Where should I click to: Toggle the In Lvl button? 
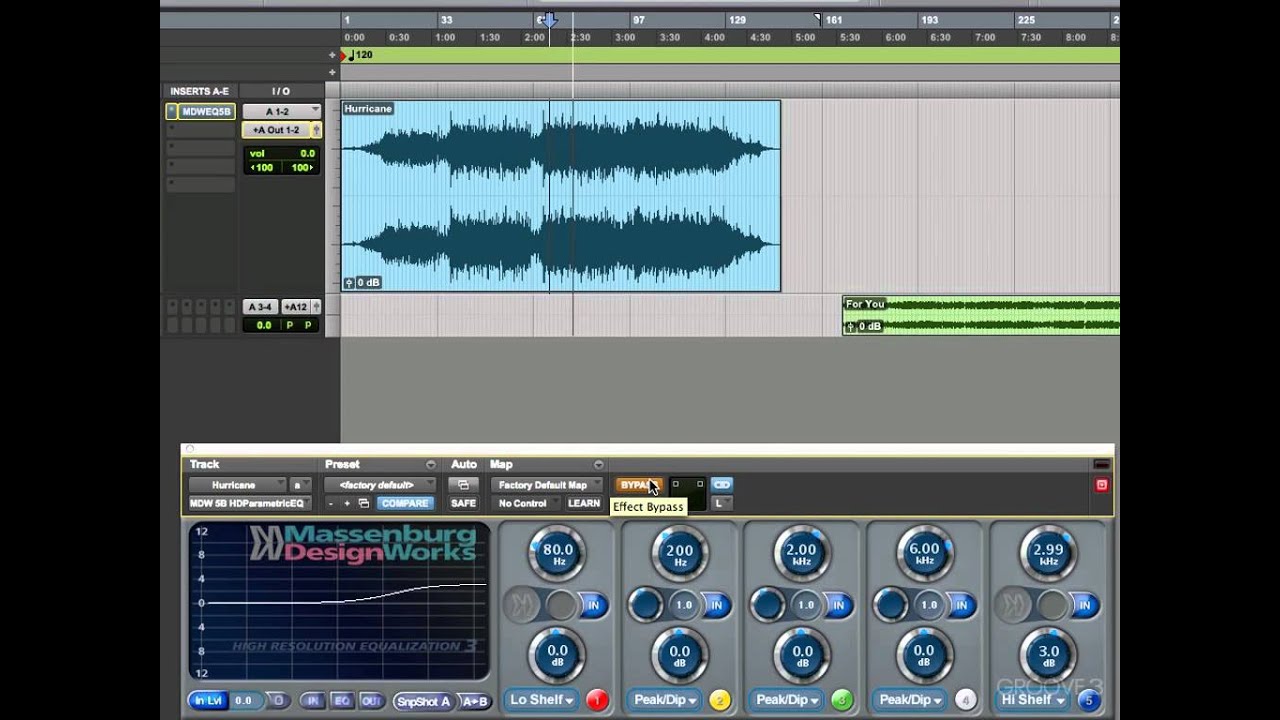coord(208,701)
